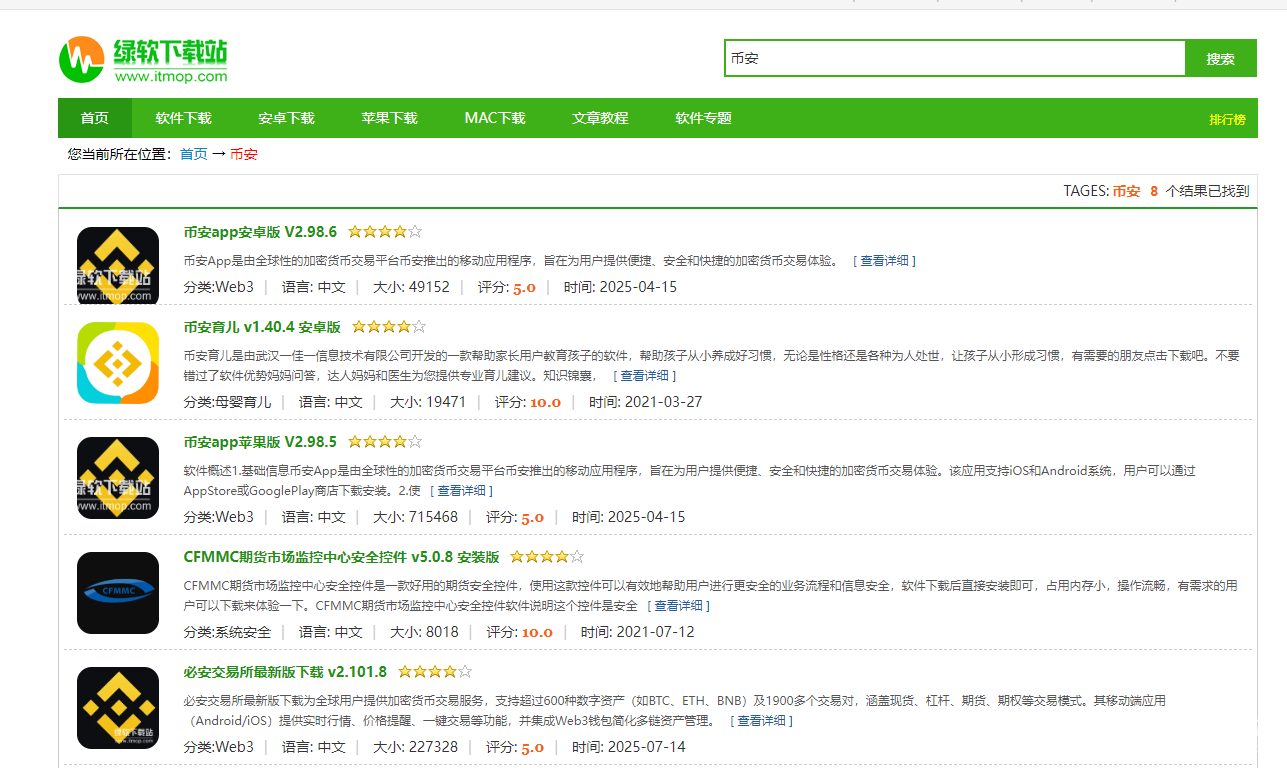This screenshot has width=1287, height=768.
Task: Open the 文章教程 navigation item
Action: click(x=600, y=118)
